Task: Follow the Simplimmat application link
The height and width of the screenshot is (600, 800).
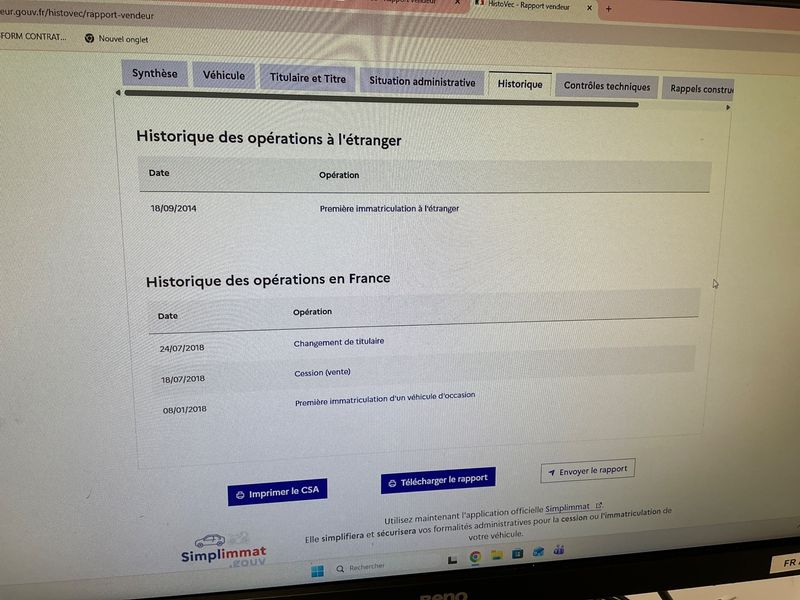Action: coord(573,508)
